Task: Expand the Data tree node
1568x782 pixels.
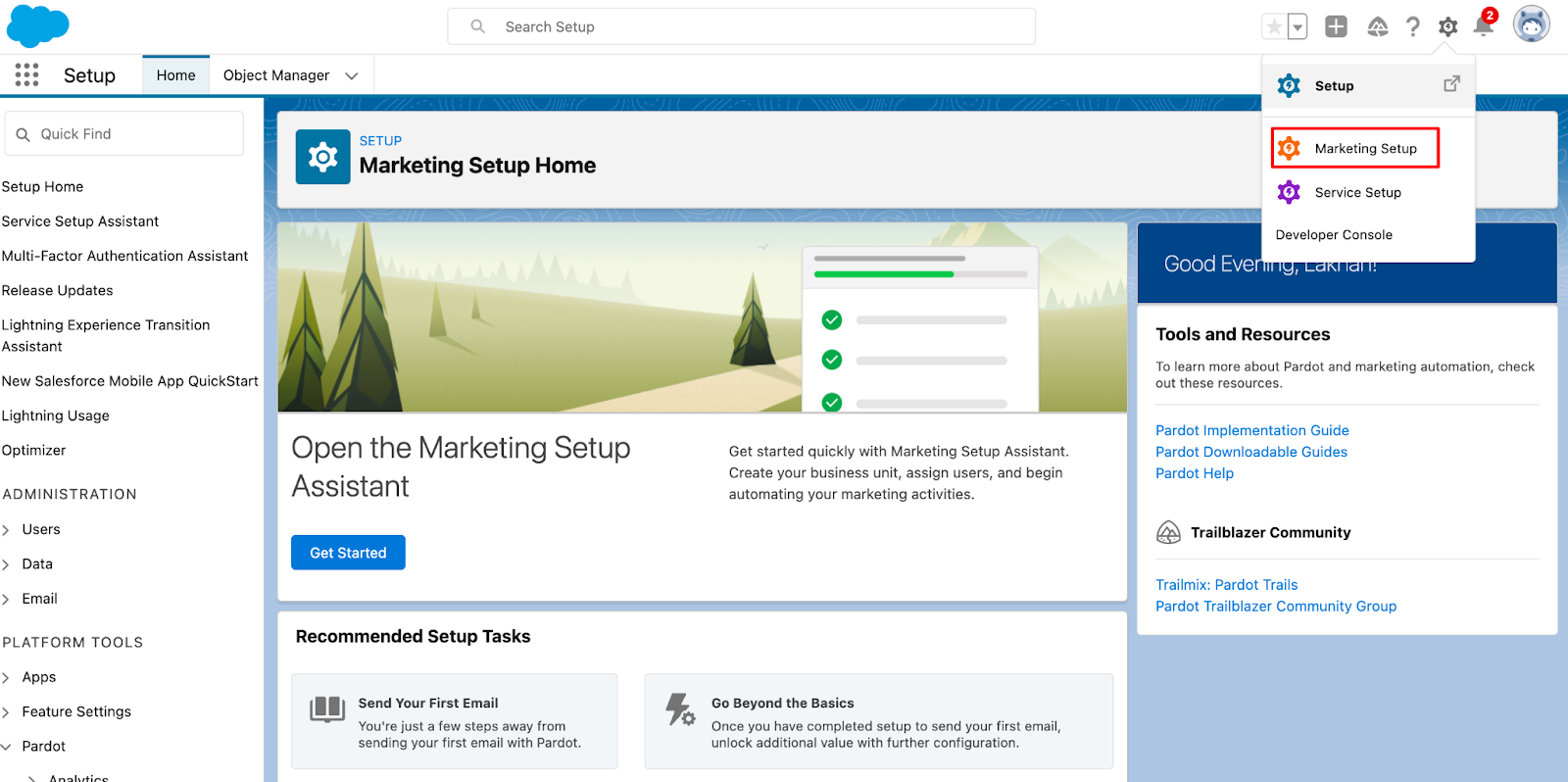Action: click(x=6, y=564)
